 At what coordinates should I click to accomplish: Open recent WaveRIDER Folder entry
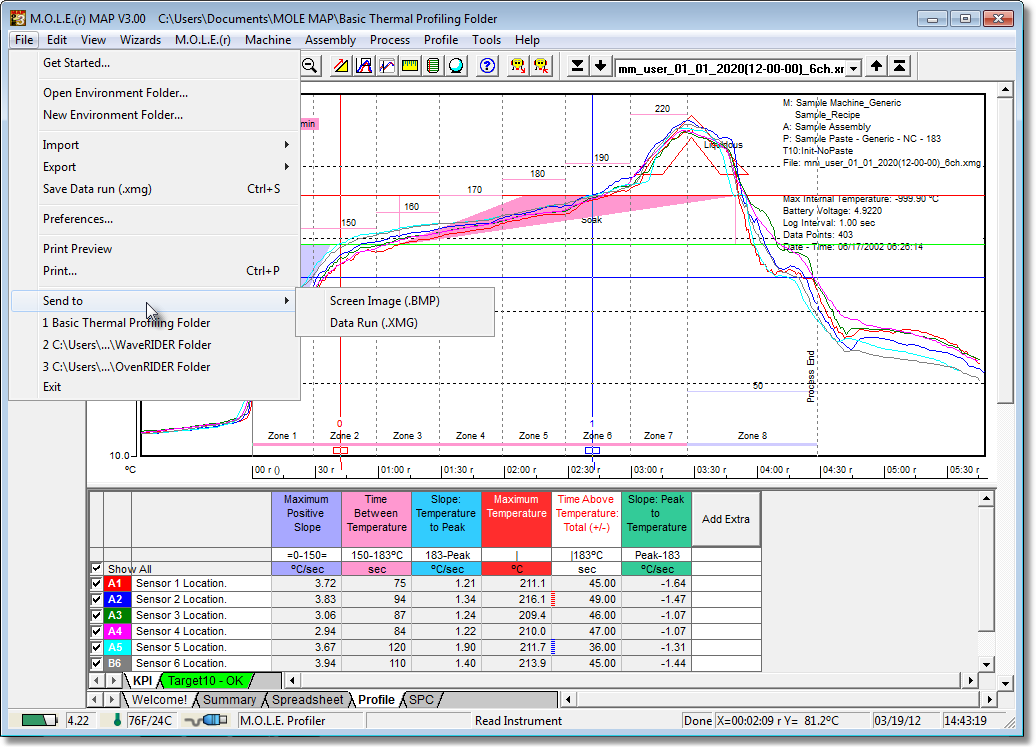tap(155, 345)
